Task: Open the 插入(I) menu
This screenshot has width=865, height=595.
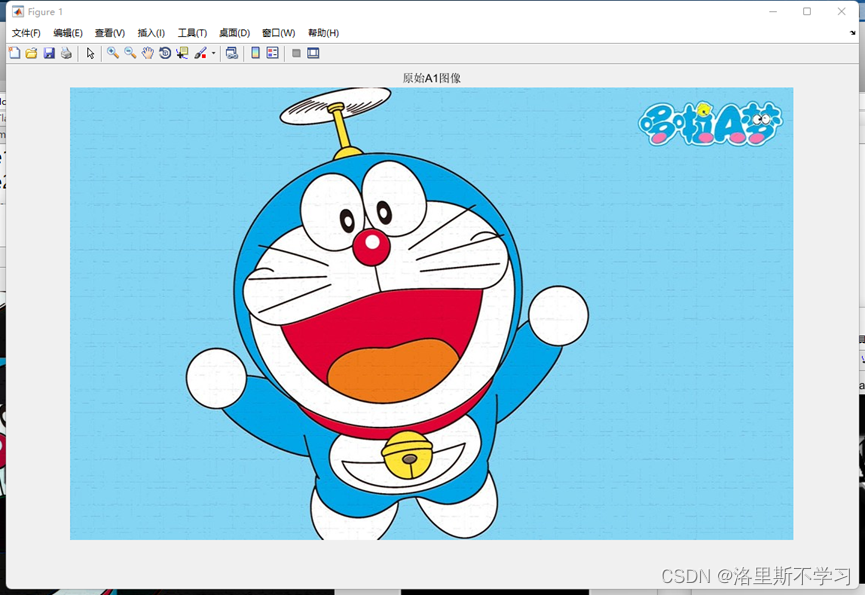Action: click(x=151, y=33)
